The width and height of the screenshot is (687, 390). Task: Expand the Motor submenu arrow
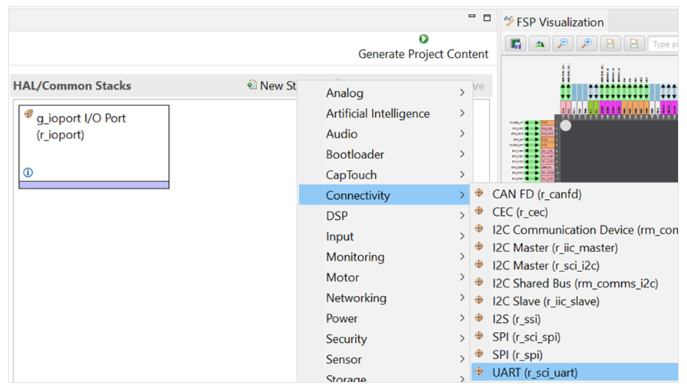tap(462, 277)
